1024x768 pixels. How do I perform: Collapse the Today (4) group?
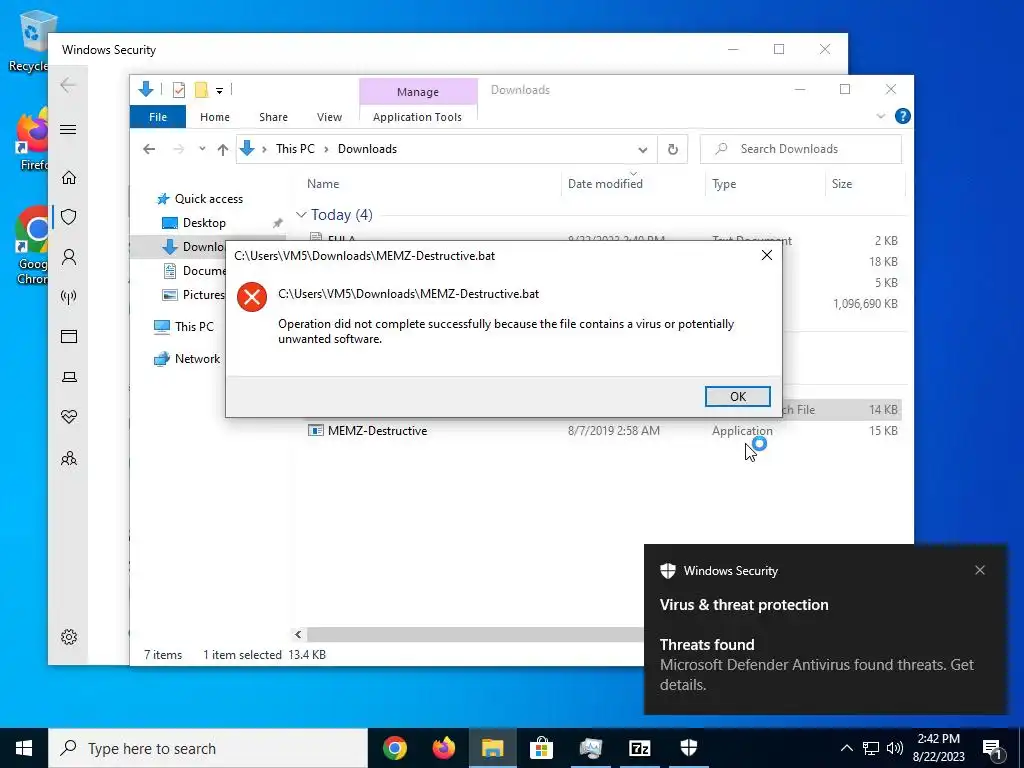tap(301, 215)
